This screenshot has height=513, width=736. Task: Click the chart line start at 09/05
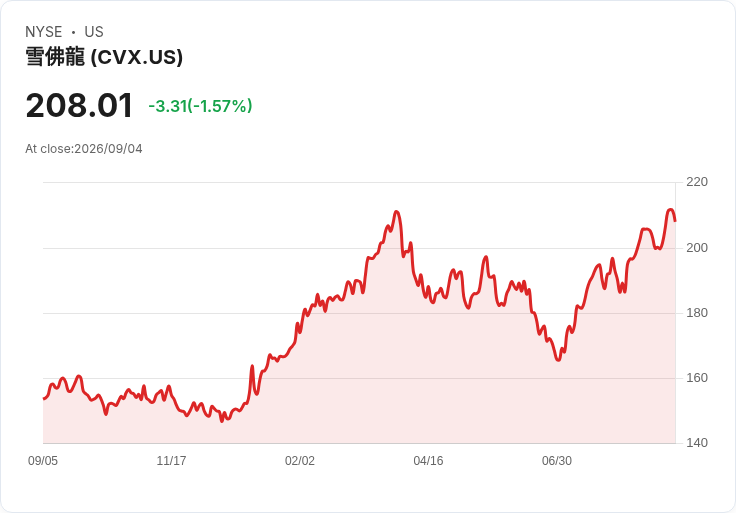tap(44, 398)
